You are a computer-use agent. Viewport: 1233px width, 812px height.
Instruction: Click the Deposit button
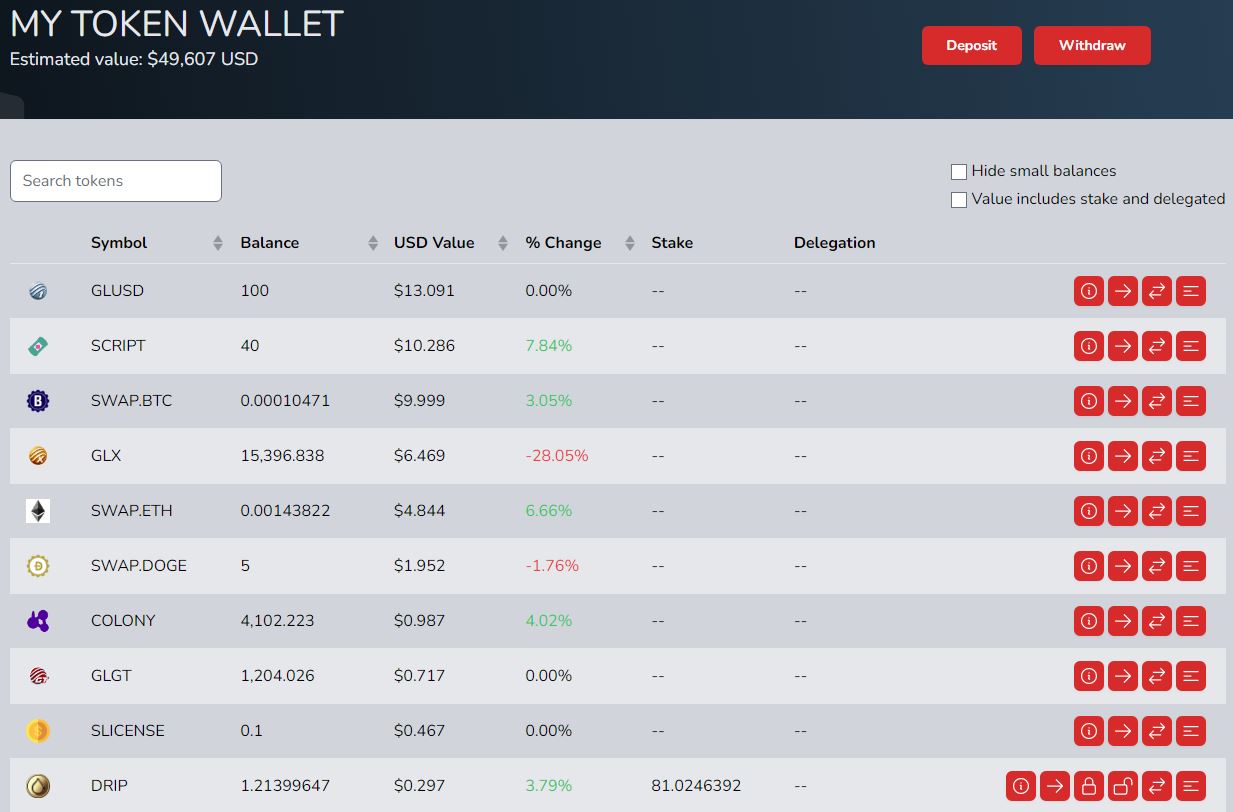point(972,46)
